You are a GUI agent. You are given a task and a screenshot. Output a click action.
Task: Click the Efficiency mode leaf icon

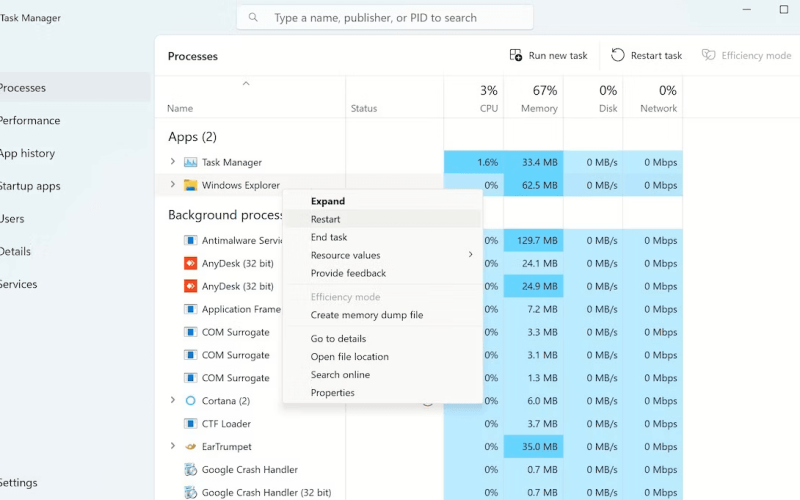708,55
